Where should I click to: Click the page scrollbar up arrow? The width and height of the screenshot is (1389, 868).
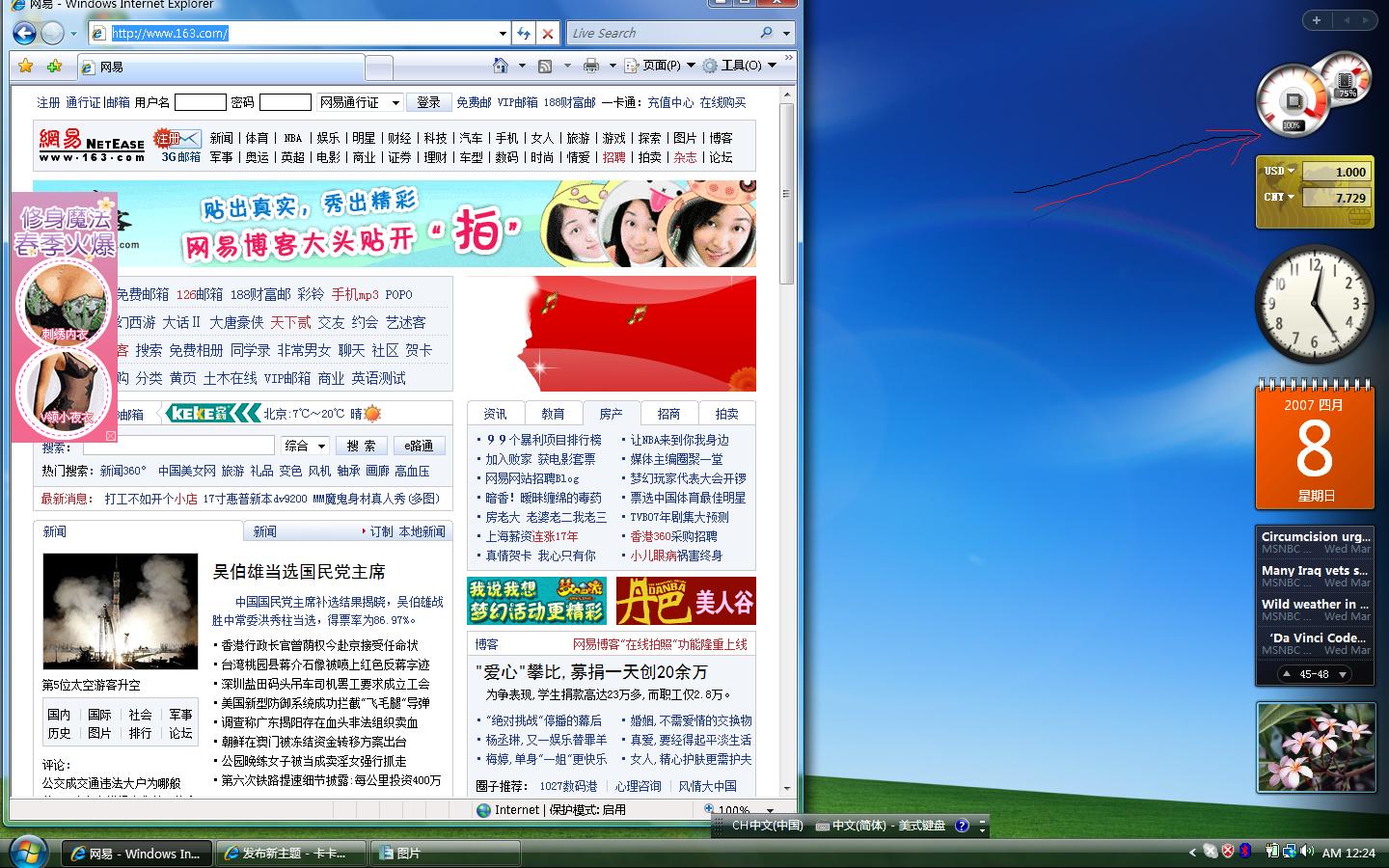tap(787, 95)
